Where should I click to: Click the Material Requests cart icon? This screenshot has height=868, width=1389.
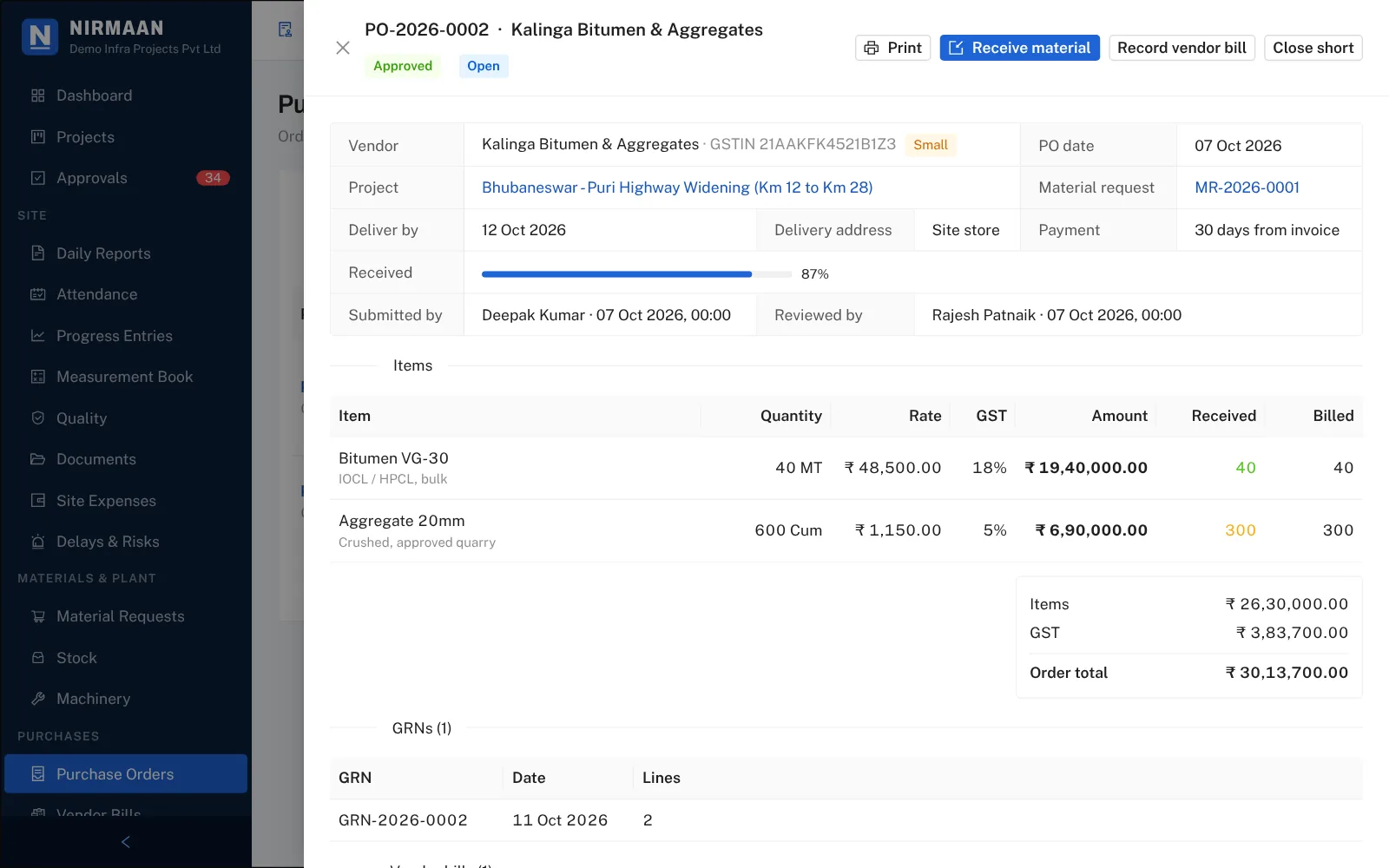tap(37, 616)
